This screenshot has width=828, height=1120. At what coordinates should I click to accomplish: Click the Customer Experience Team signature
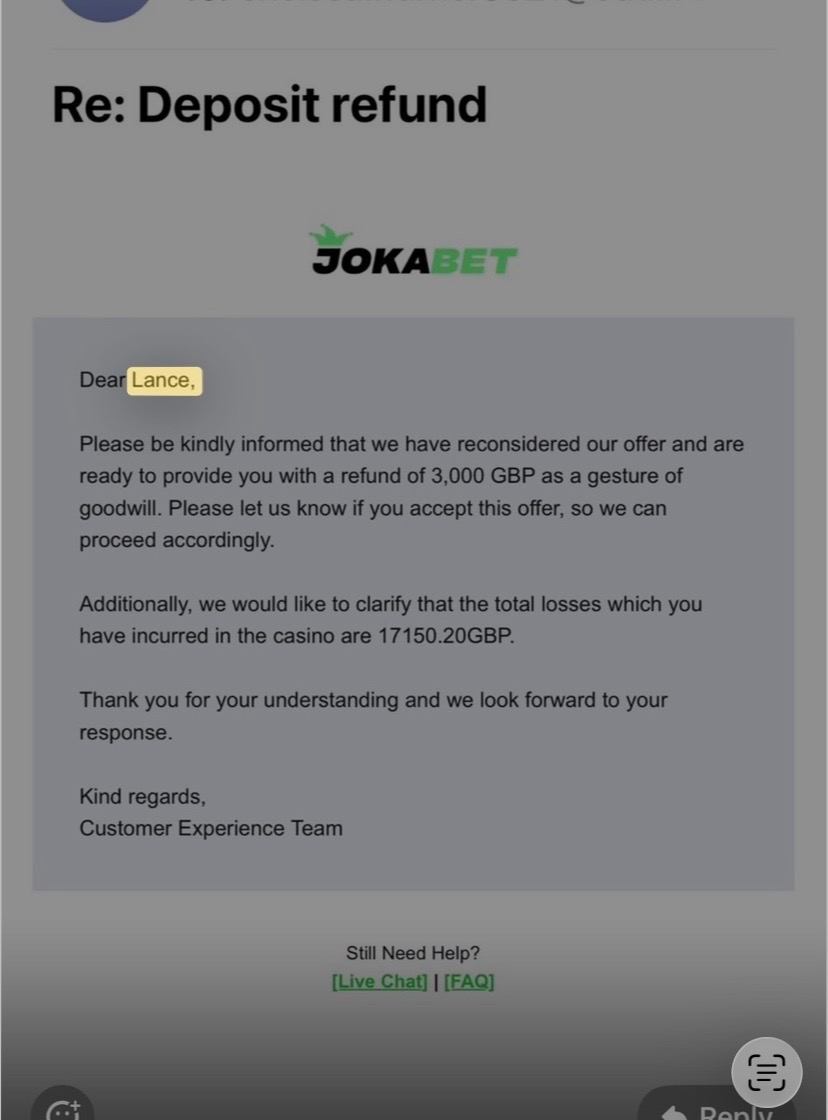click(211, 828)
